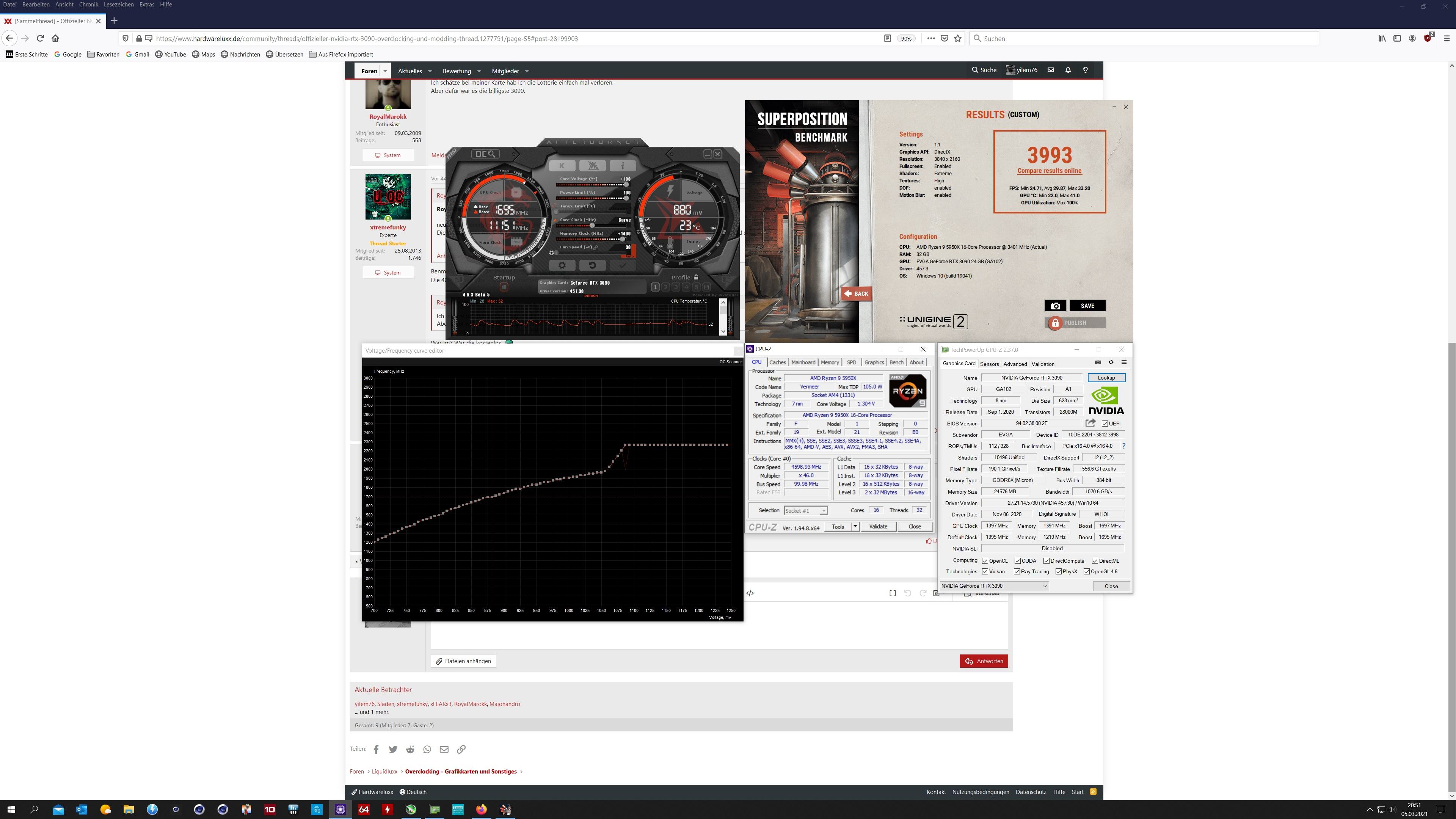
Task: Click GPU-Z Lookup button
Action: tap(1106, 378)
